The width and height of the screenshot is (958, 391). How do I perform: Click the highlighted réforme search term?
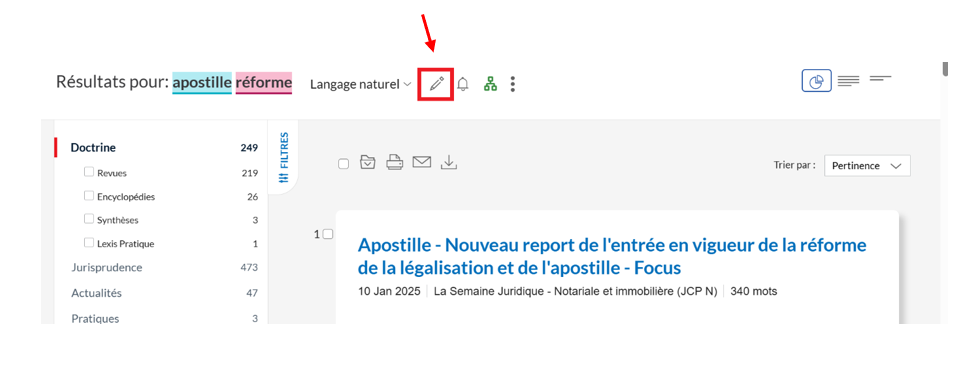click(264, 82)
